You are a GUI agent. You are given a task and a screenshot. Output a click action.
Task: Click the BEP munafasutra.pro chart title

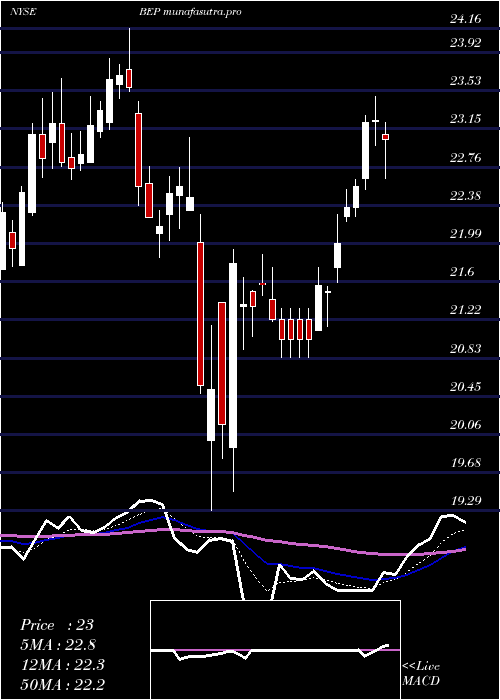pos(190,12)
